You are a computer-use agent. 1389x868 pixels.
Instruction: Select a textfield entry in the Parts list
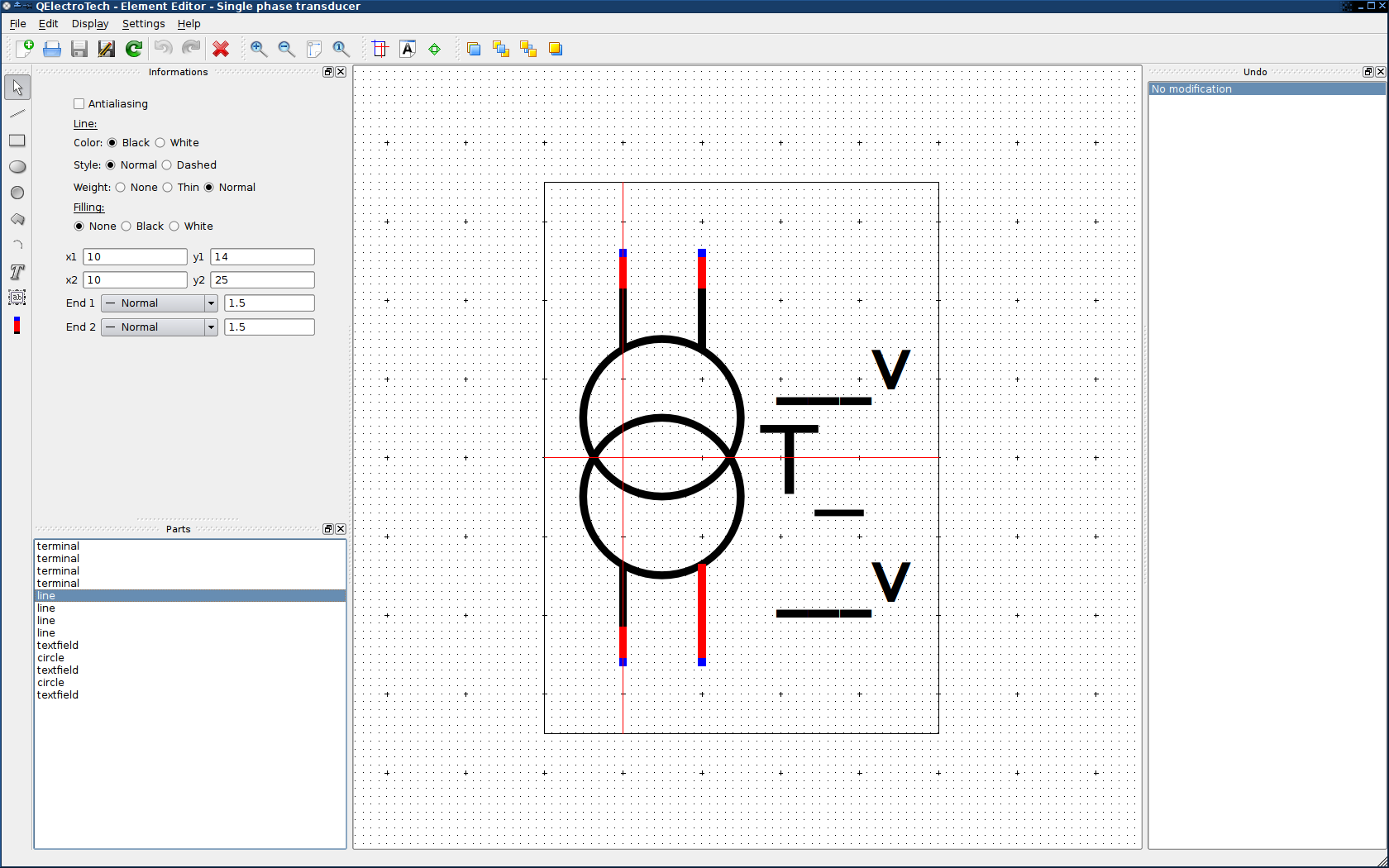tap(57, 645)
